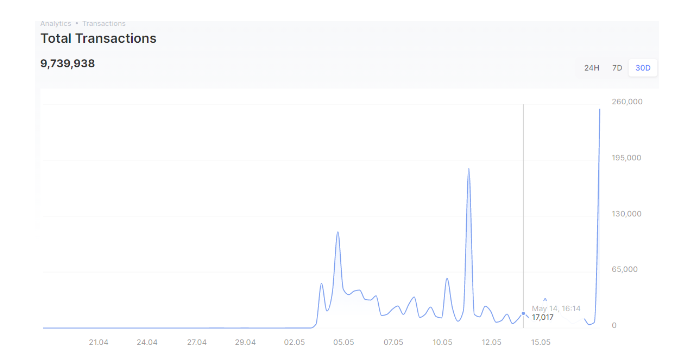Click the 21.04 date label on axis

click(x=98, y=342)
